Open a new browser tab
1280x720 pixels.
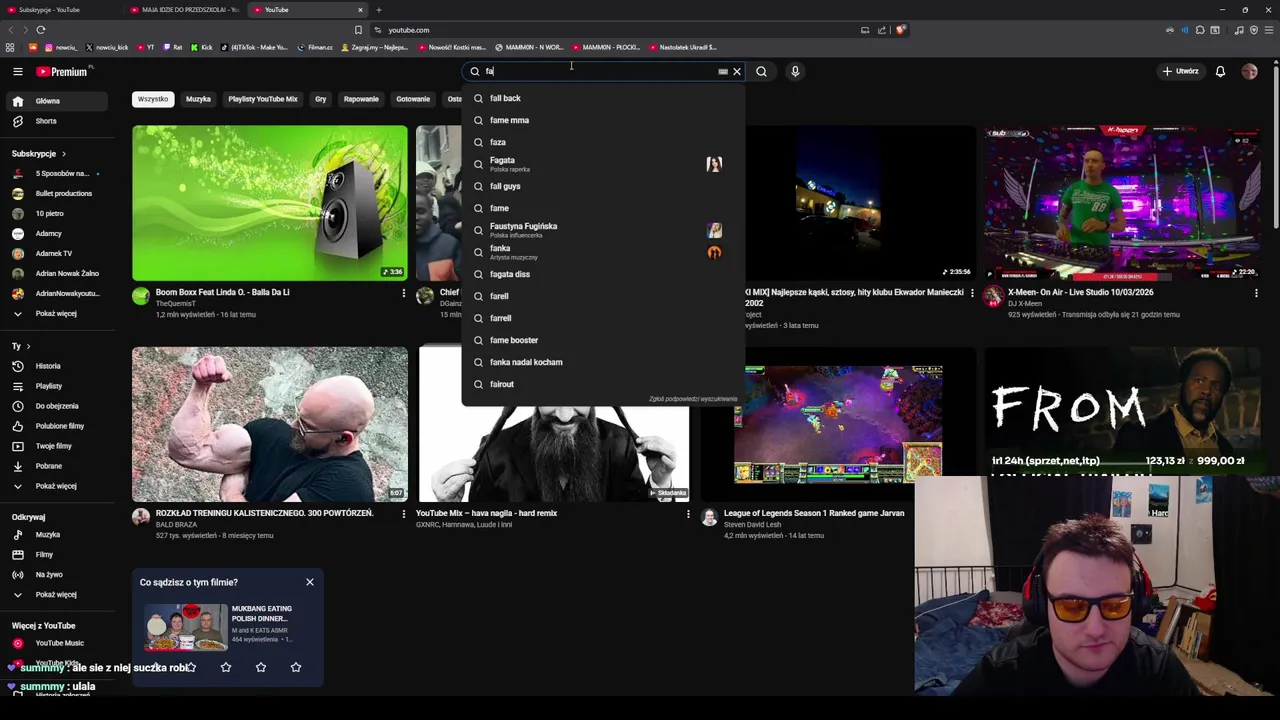point(379,10)
